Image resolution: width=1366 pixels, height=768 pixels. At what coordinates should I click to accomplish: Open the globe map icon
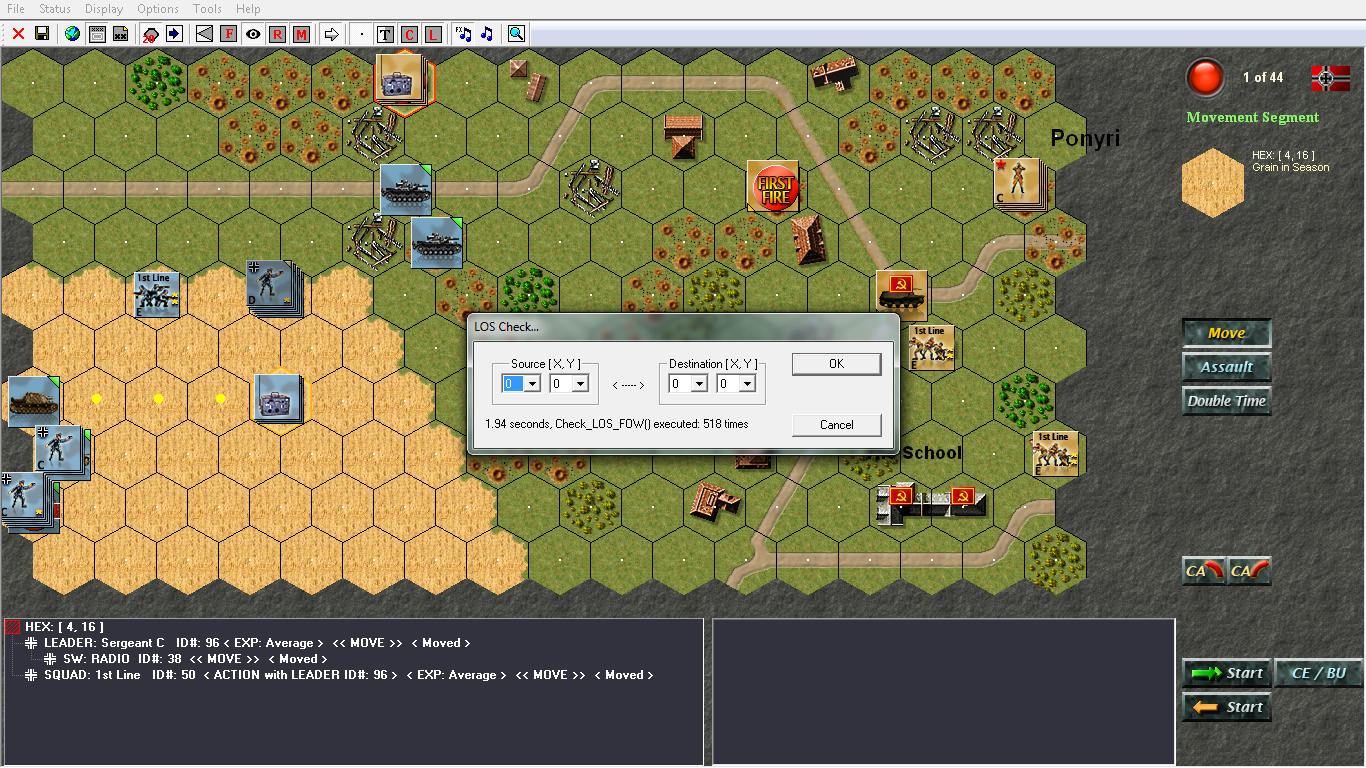(72, 34)
